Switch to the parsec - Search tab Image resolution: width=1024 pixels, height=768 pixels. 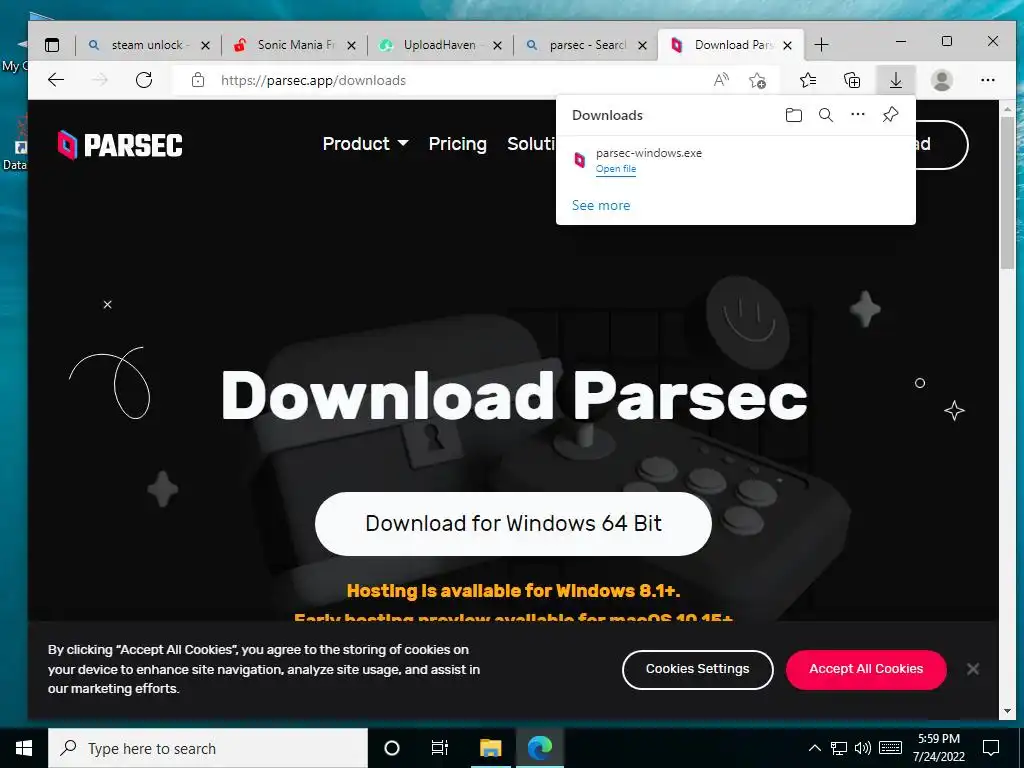pos(586,45)
